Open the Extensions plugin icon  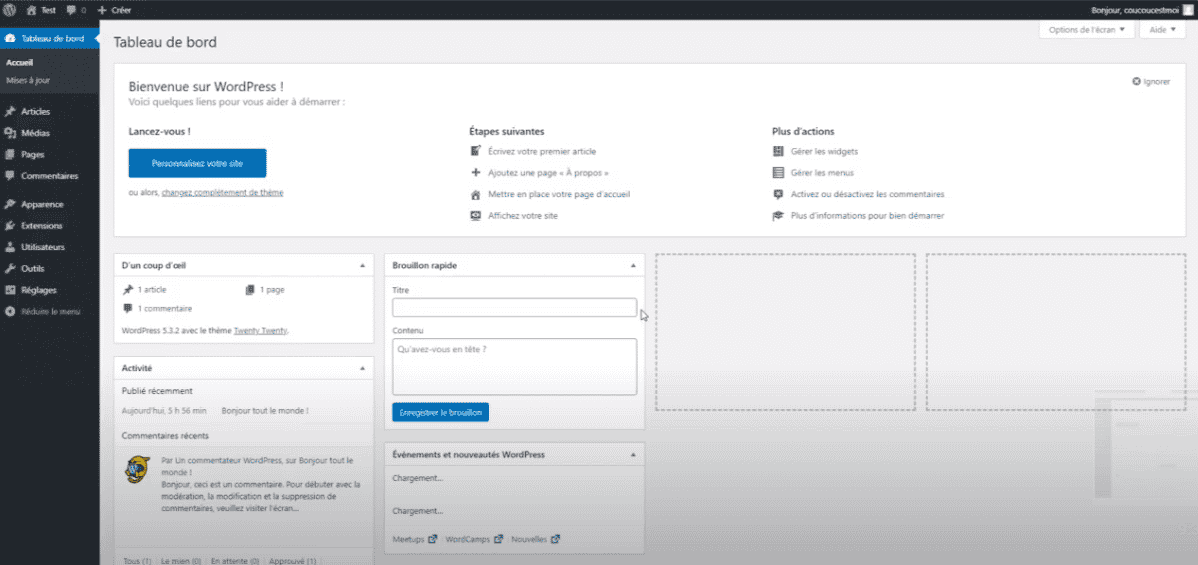[x=10, y=226]
